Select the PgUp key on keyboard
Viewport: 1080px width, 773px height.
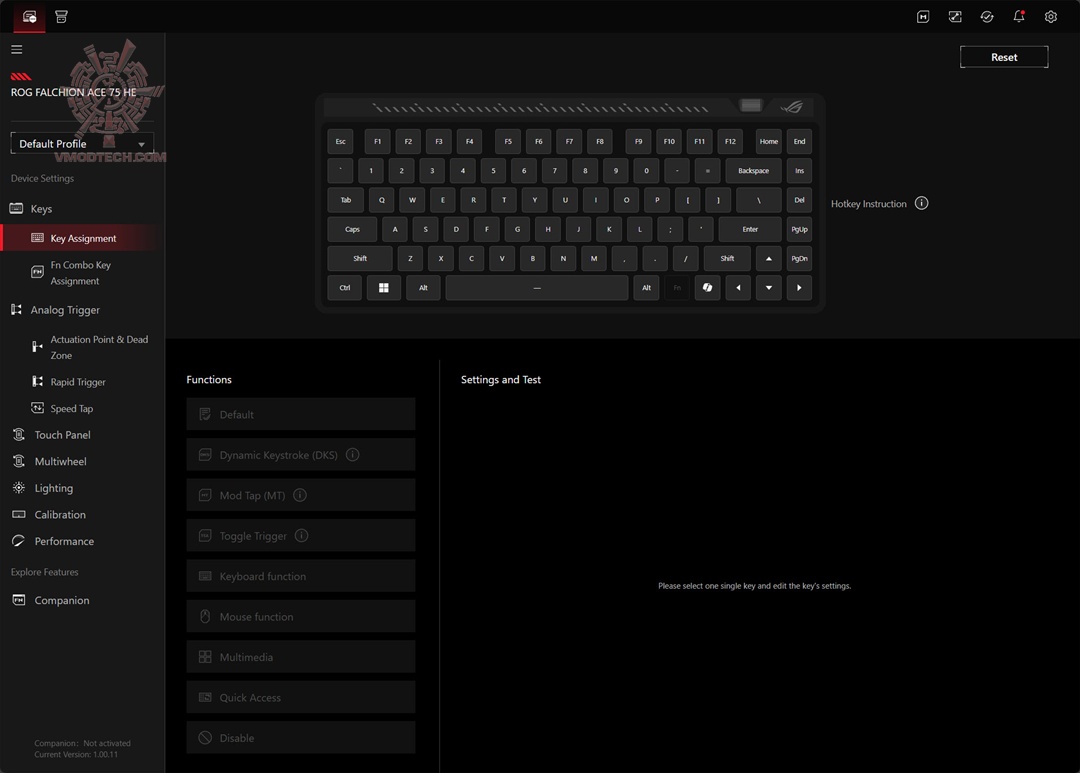click(x=799, y=229)
